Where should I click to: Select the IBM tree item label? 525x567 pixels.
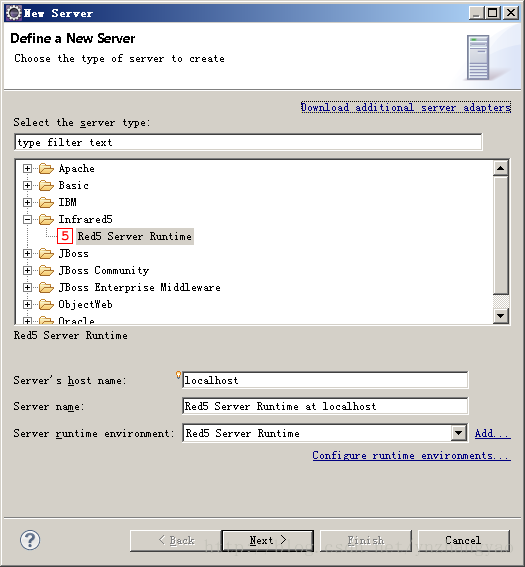click(68, 202)
